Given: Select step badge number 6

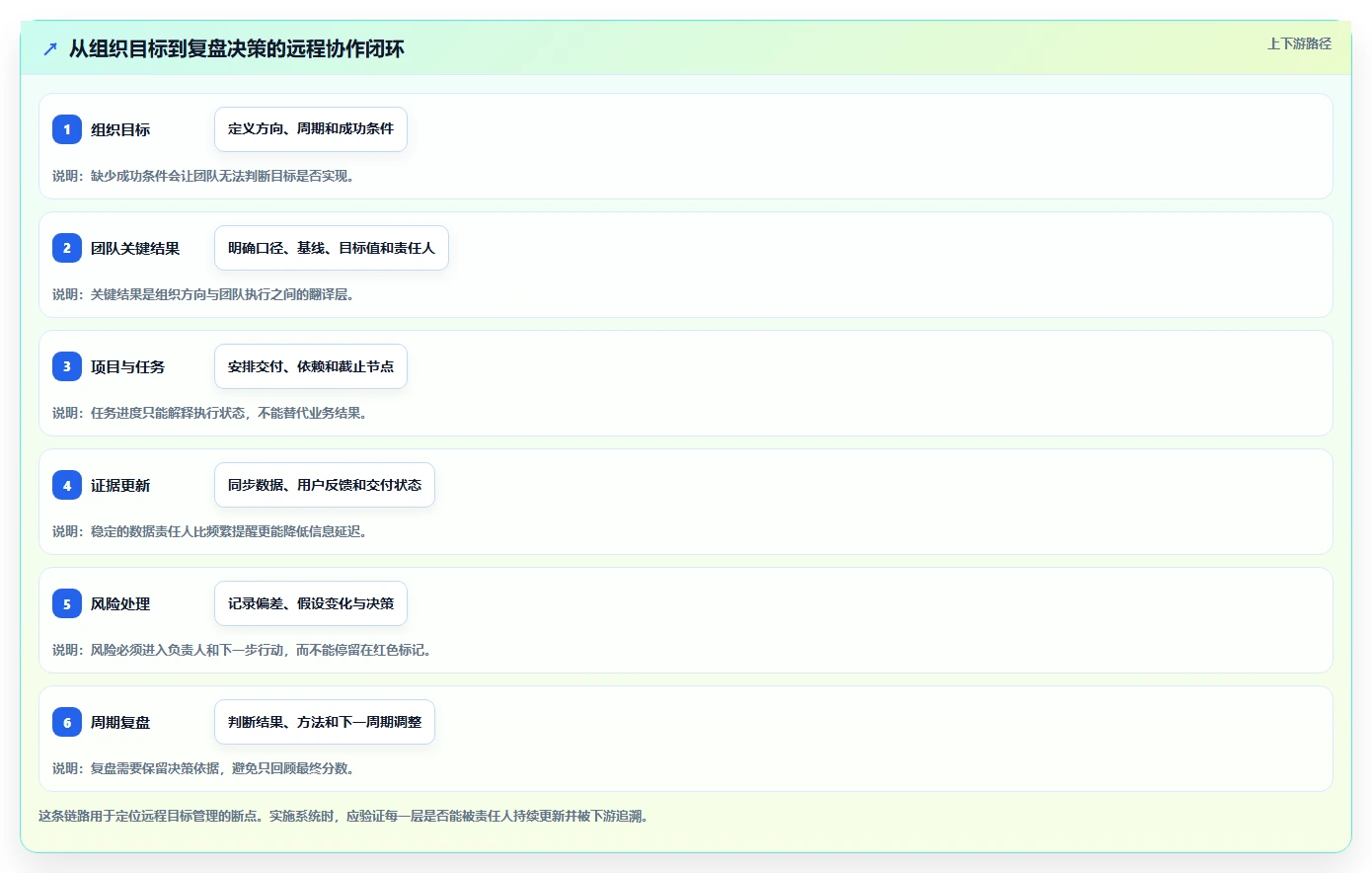Looking at the screenshot, I should (67, 722).
